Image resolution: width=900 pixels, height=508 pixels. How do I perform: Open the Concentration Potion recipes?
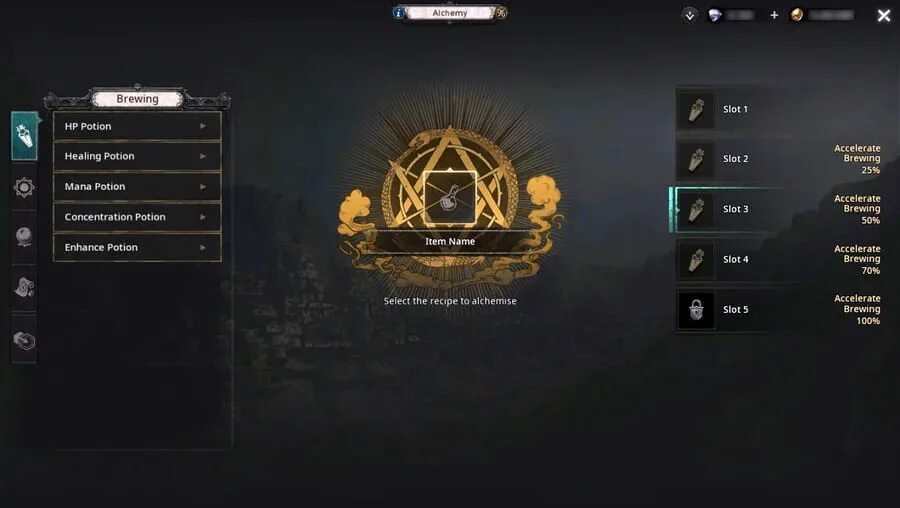click(x=137, y=217)
